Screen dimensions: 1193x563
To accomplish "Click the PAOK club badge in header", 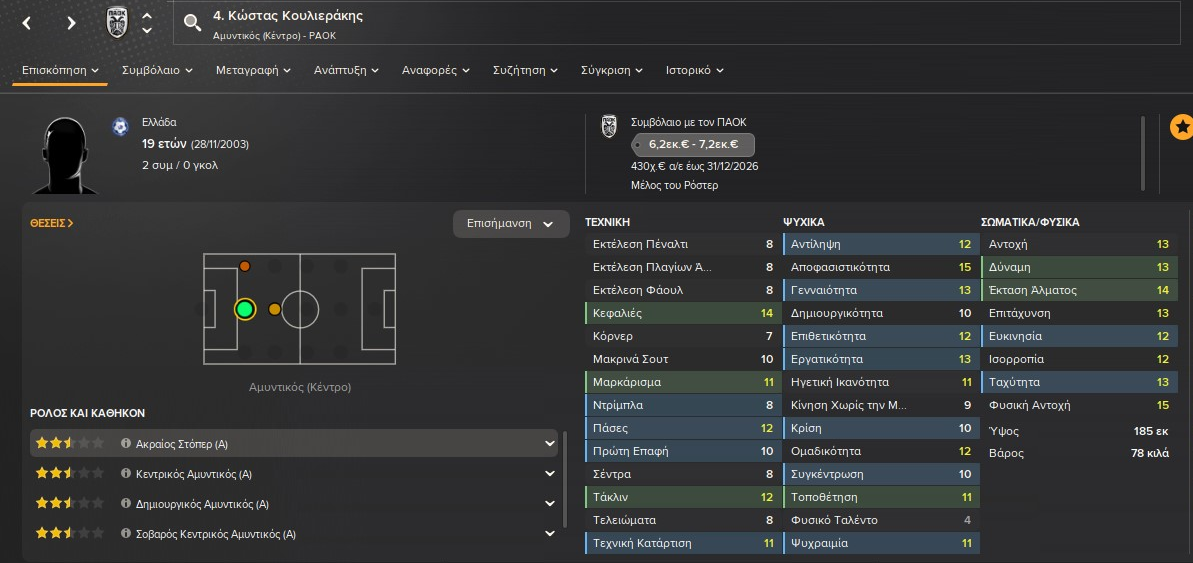I will pyautogui.click(x=118, y=22).
